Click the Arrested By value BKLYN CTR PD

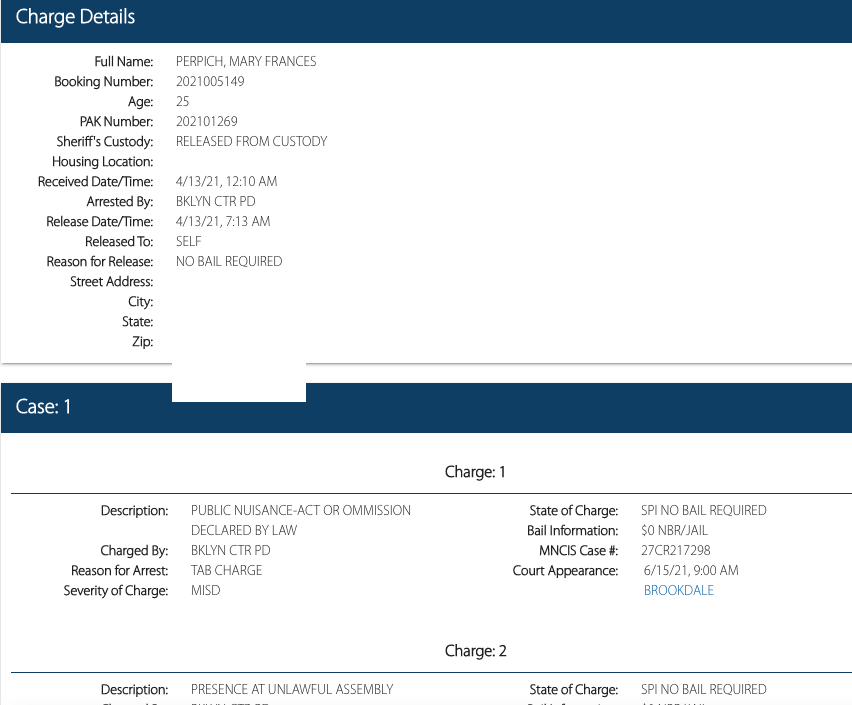click(x=215, y=202)
